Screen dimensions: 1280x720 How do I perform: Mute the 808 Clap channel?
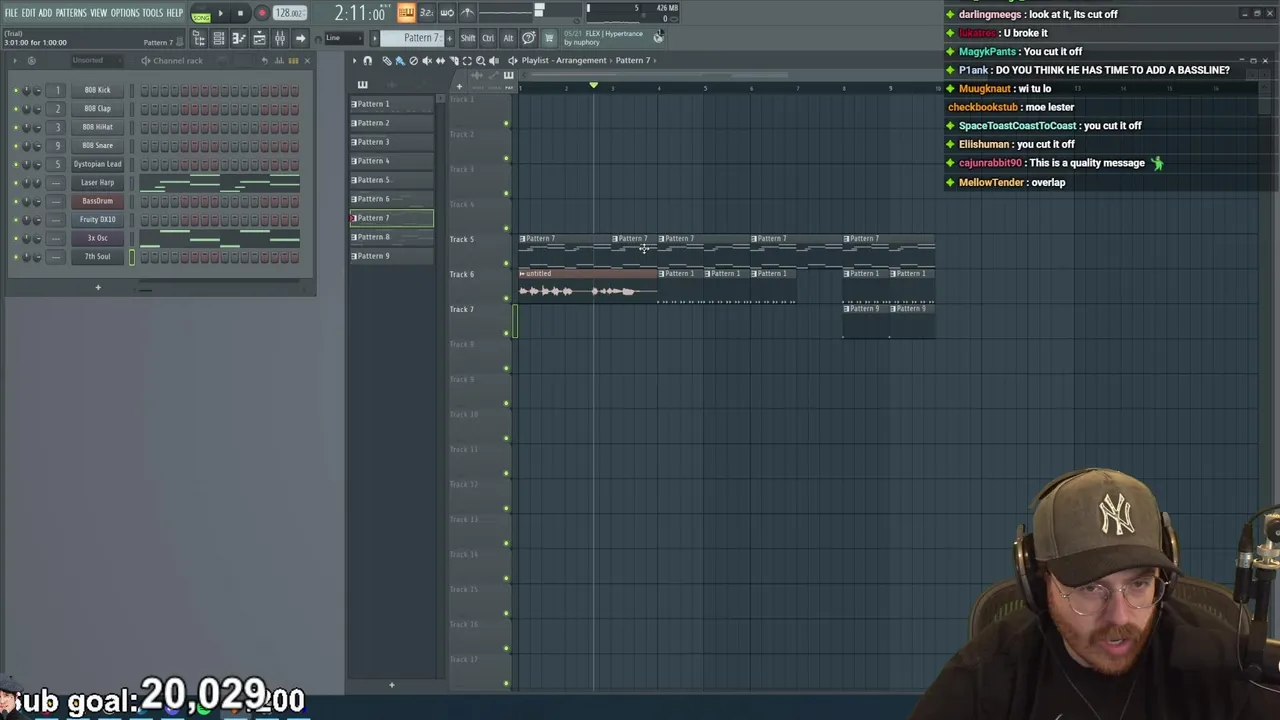tap(16, 108)
